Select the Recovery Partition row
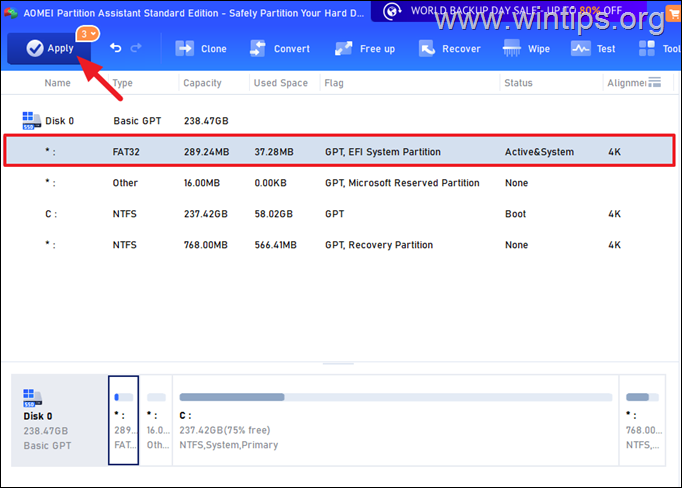Screen dimensions: 682x488 pyautogui.click(x=340, y=245)
